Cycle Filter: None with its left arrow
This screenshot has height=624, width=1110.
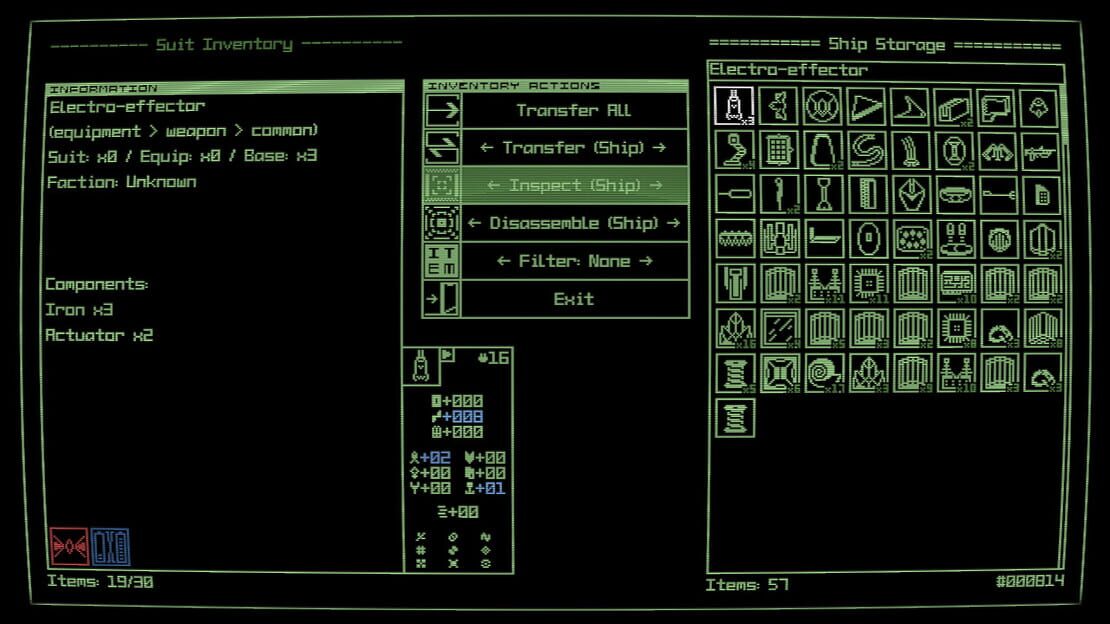click(503, 261)
